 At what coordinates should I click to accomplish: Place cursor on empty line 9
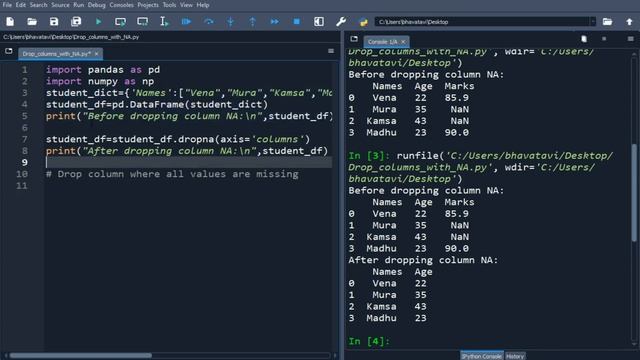[189, 162]
